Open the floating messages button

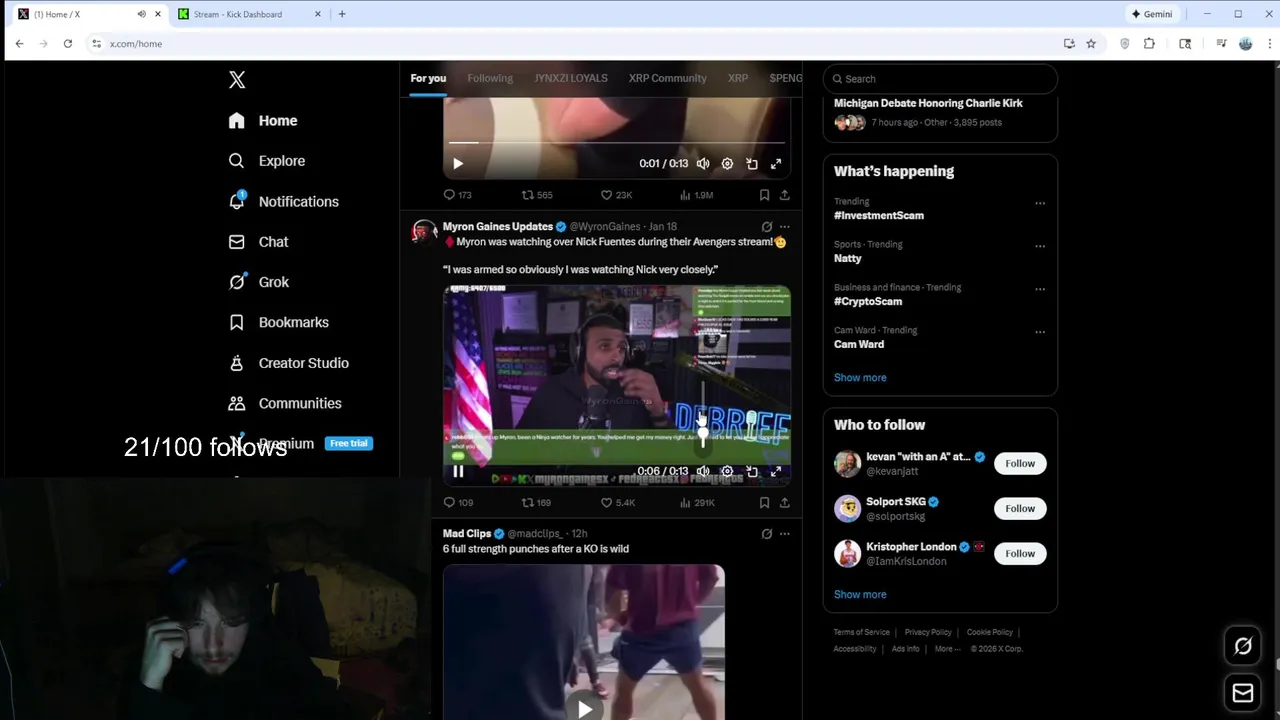click(x=1243, y=693)
